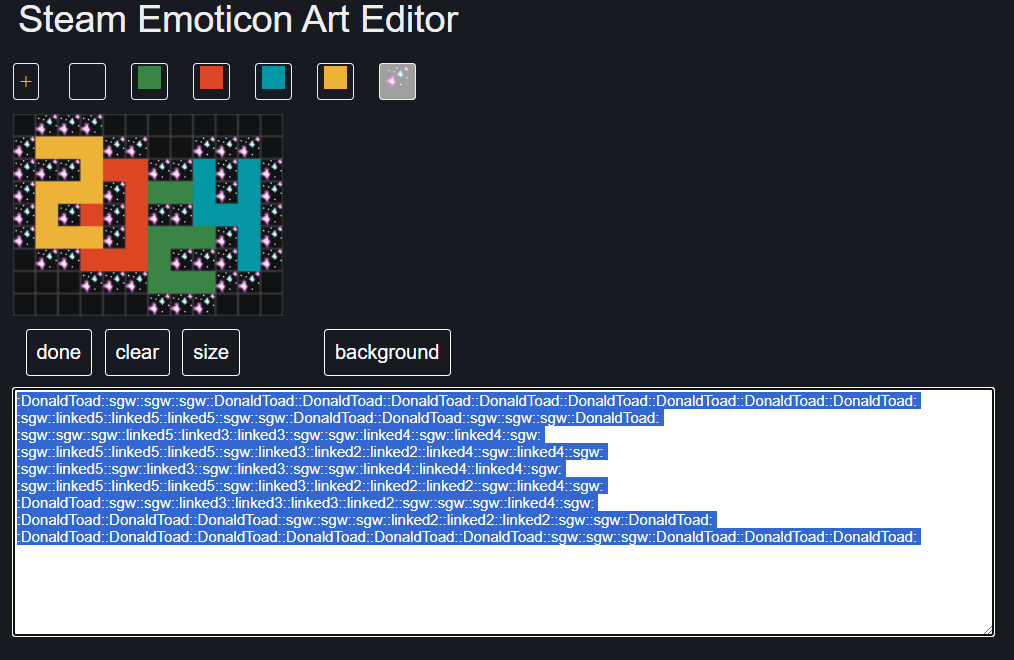1014x660 pixels.
Task: Click the background button
Action: (387, 352)
